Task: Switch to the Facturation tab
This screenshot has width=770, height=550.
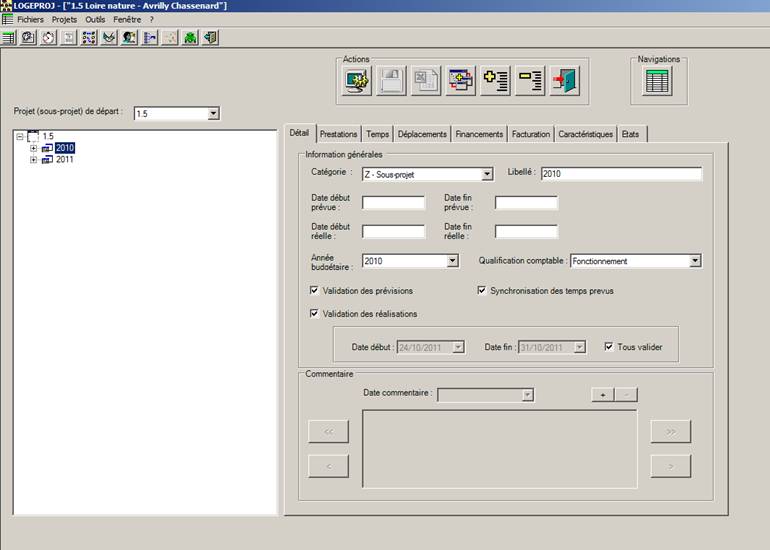Action: coord(530,134)
